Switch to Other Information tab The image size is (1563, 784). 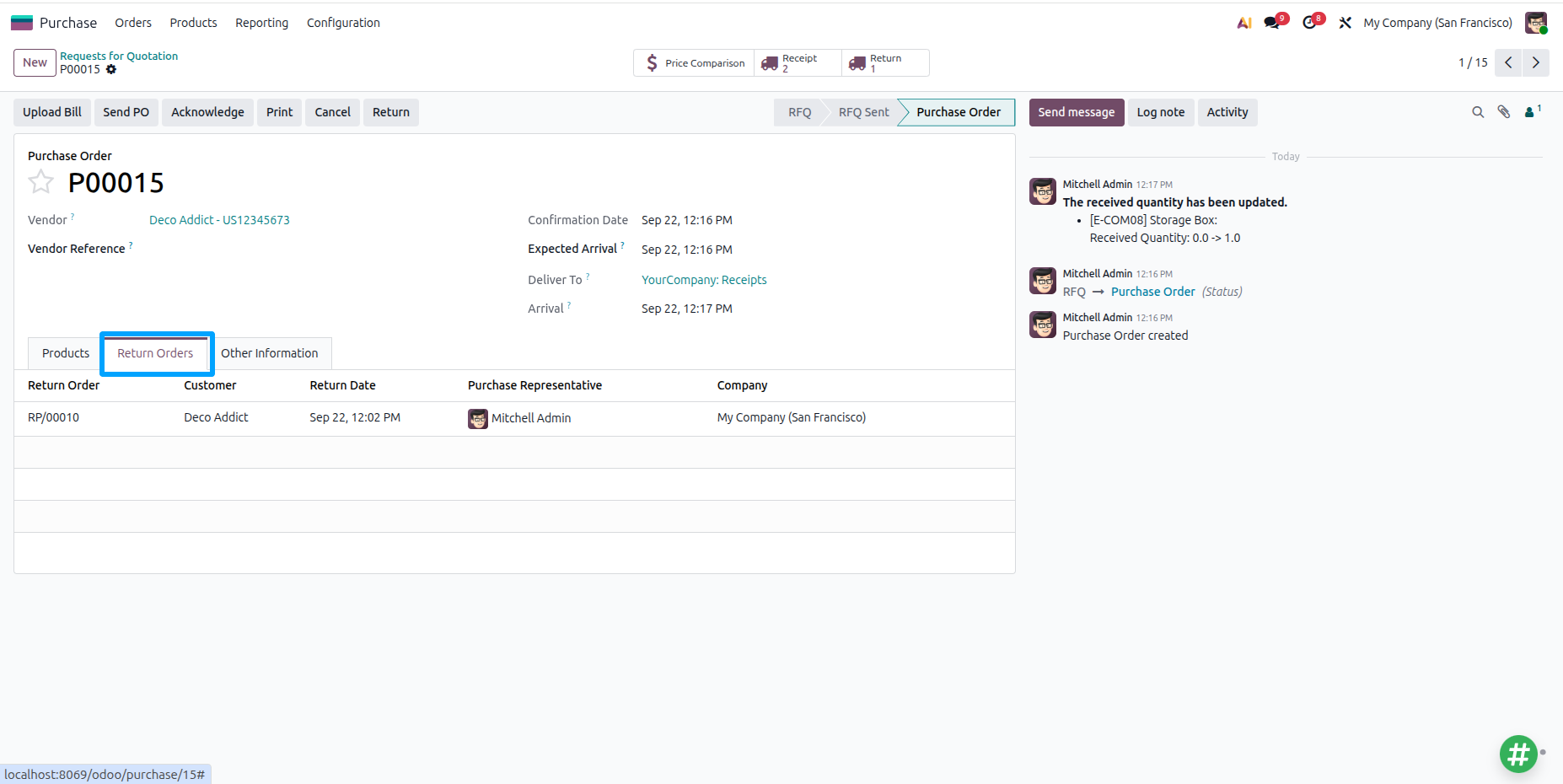click(270, 353)
